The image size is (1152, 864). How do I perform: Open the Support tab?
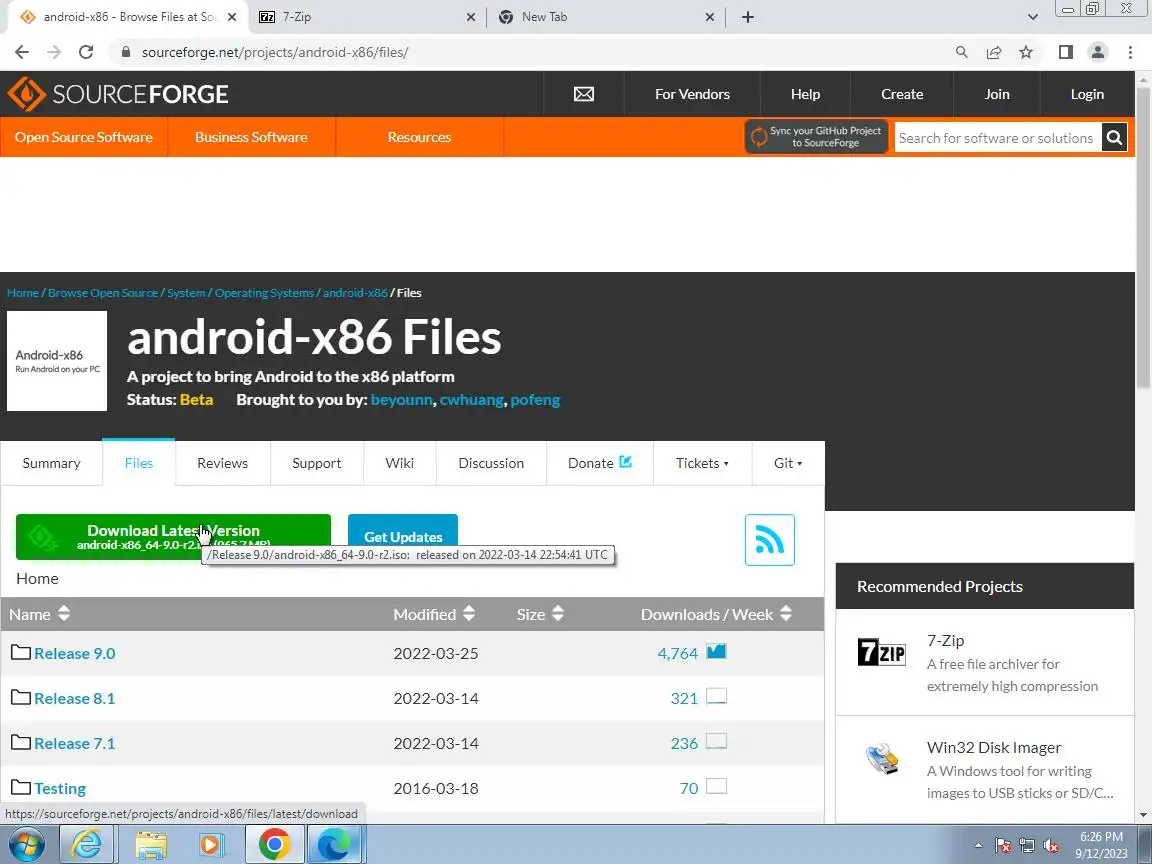(317, 463)
